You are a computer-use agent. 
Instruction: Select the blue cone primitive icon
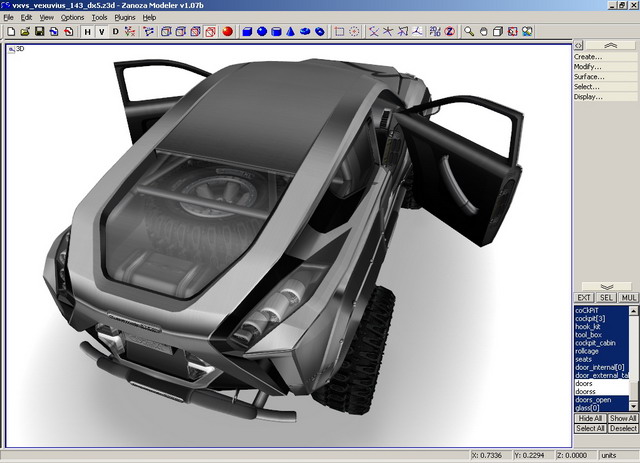291,31
